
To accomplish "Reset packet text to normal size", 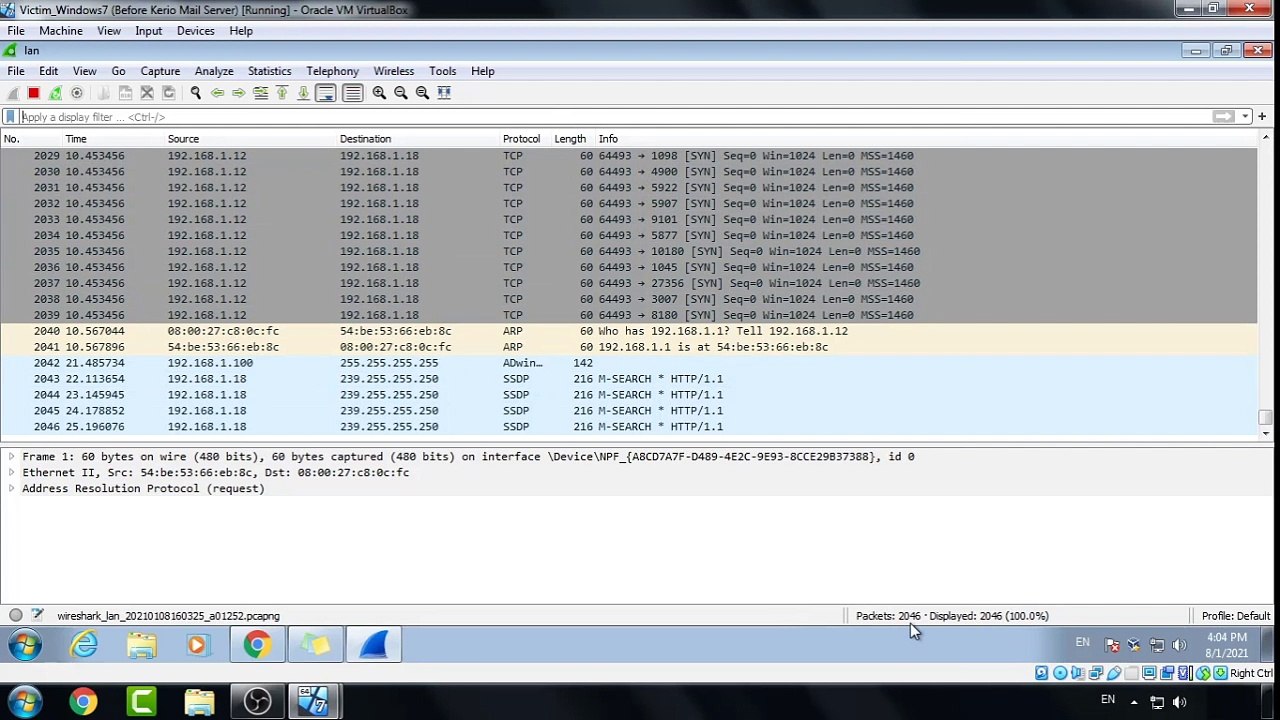I will pyautogui.click(x=422, y=93).
